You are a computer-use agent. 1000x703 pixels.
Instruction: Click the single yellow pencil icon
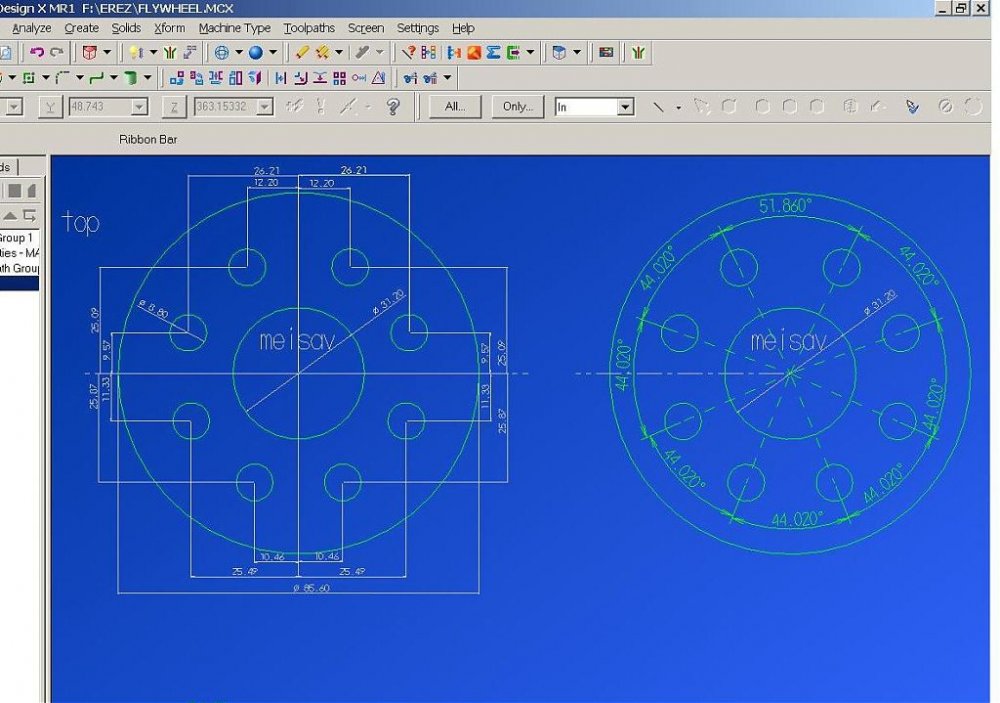pyautogui.click(x=302, y=52)
